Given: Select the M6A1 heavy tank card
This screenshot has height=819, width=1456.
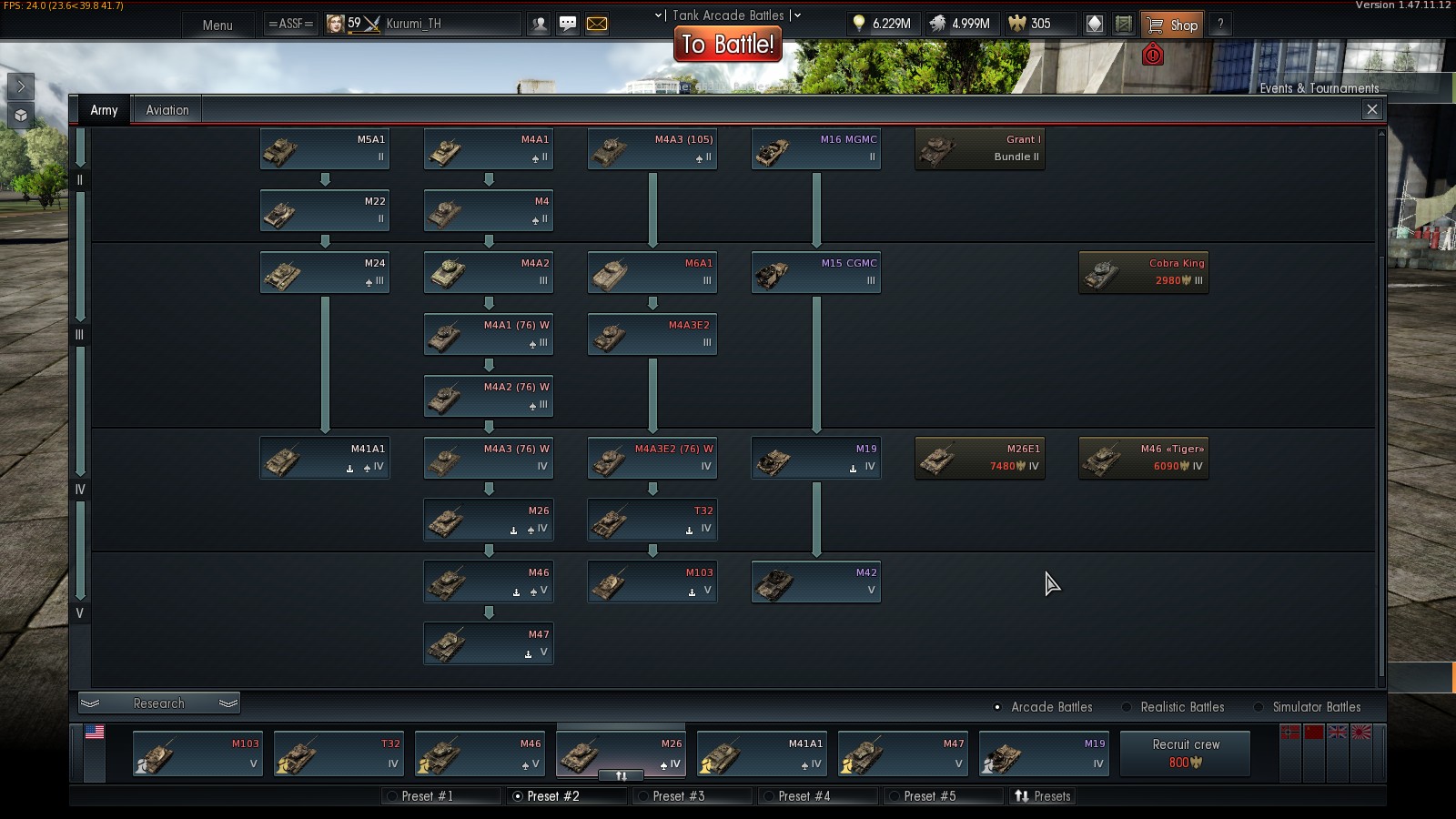Looking at the screenshot, I should (x=652, y=273).
